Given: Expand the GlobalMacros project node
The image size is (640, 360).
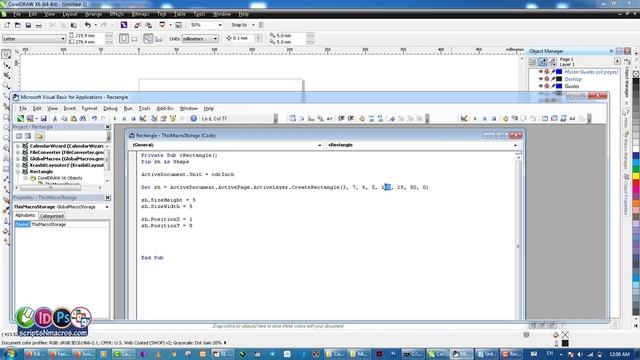Looking at the screenshot, I should tap(18, 159).
